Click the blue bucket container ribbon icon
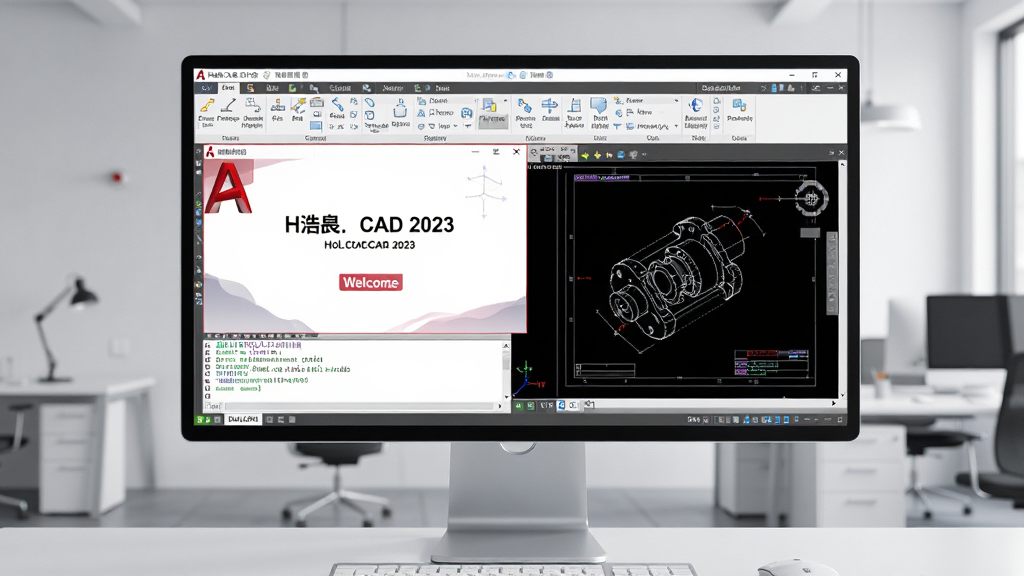 [400, 108]
